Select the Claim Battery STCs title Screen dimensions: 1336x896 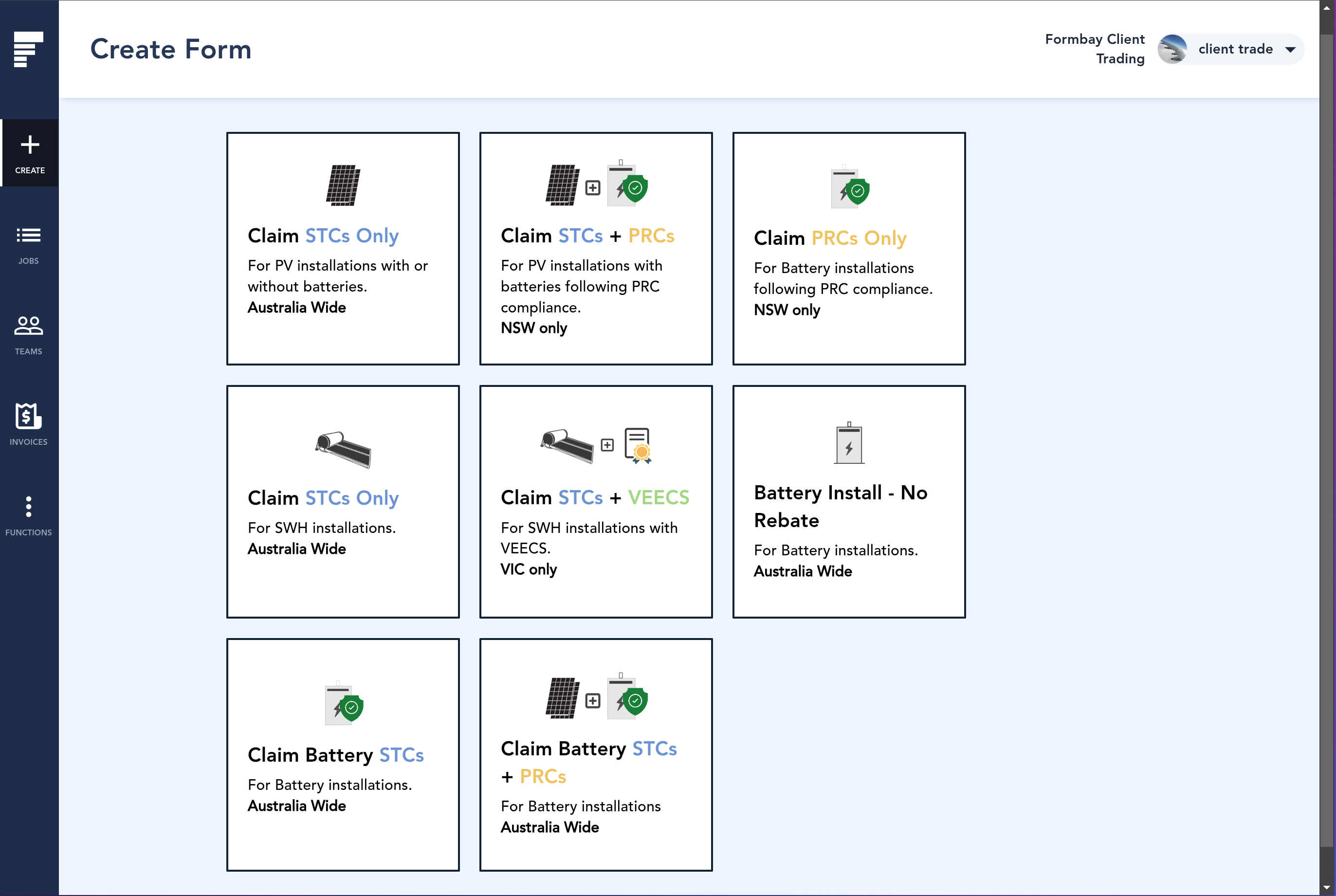click(x=335, y=755)
